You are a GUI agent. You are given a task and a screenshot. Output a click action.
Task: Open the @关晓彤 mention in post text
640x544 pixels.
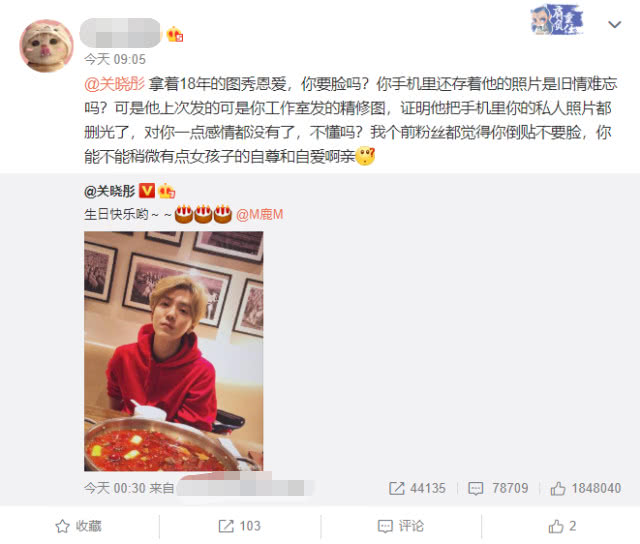(x=114, y=84)
